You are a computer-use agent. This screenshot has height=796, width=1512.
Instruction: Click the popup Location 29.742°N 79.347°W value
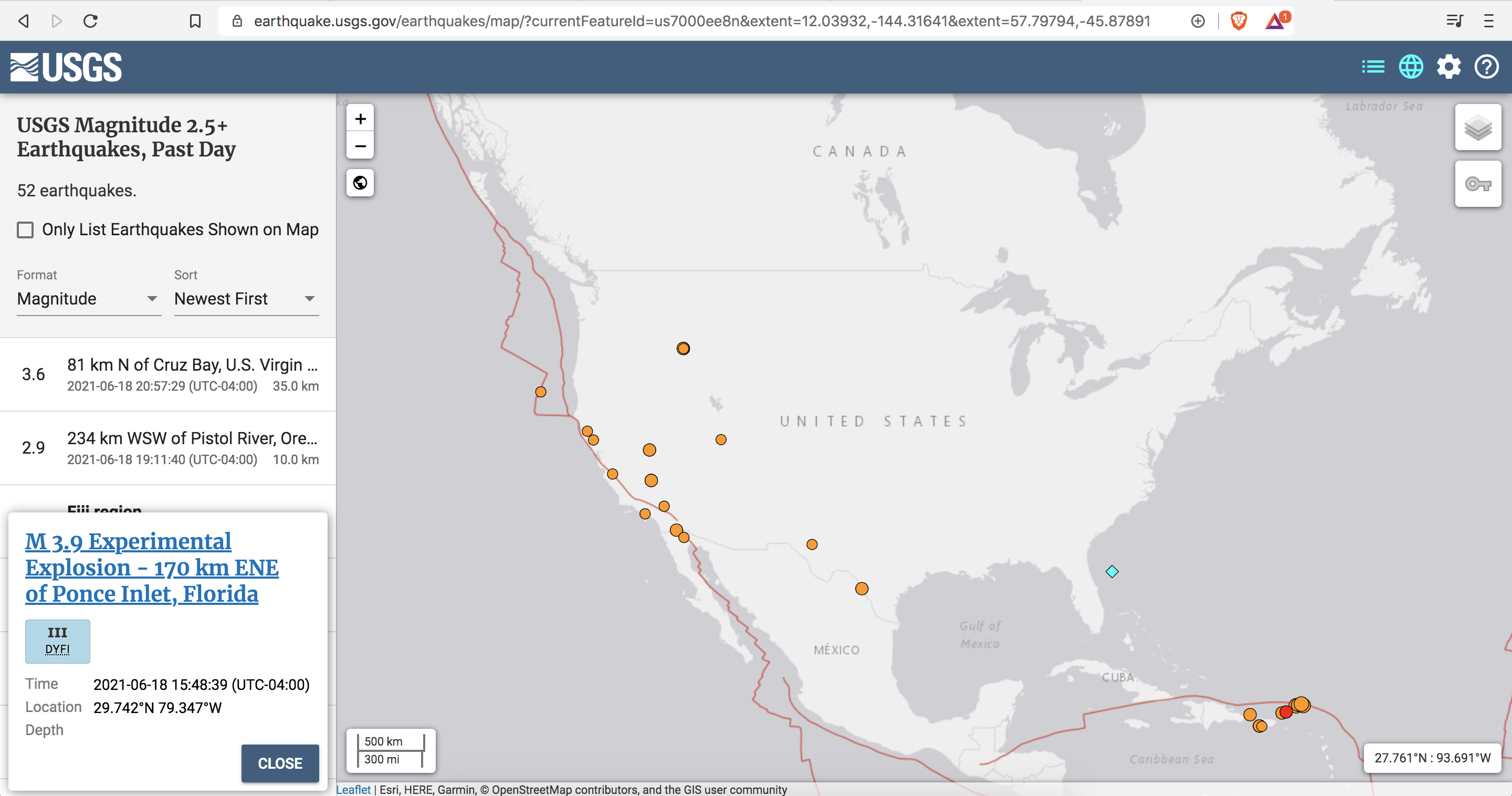coord(157,707)
